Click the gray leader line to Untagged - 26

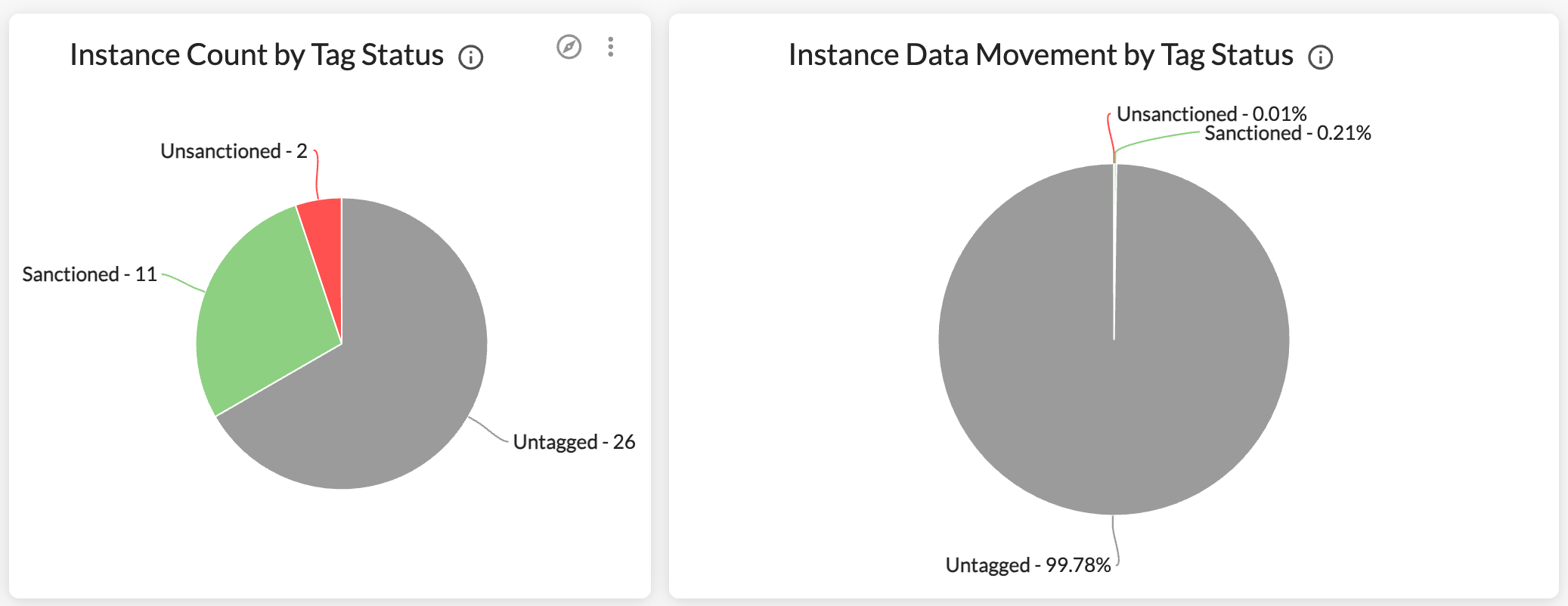coord(488,429)
